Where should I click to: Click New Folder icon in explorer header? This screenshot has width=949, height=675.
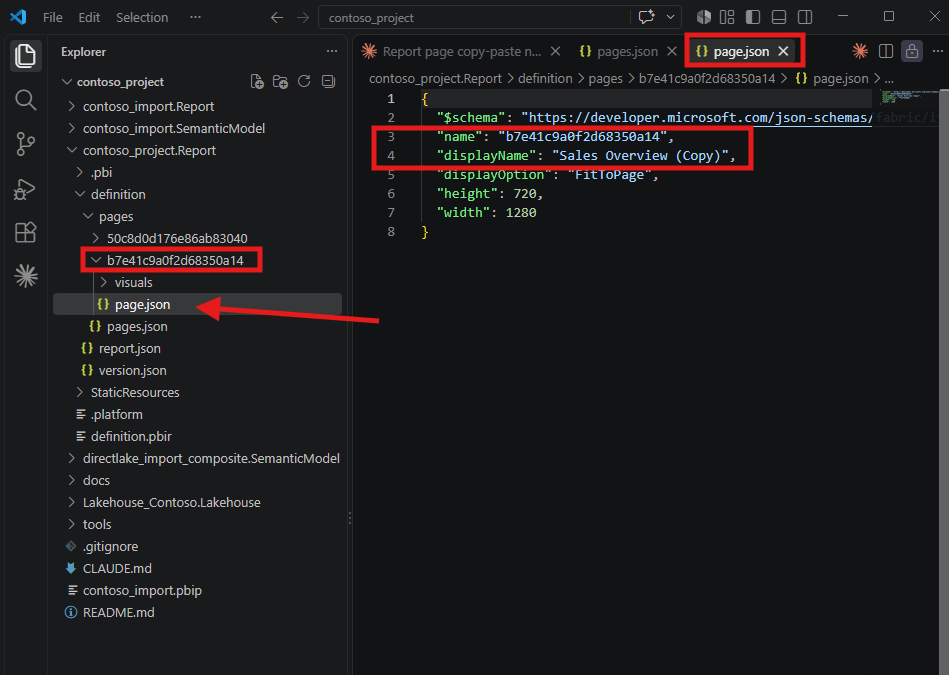280,82
